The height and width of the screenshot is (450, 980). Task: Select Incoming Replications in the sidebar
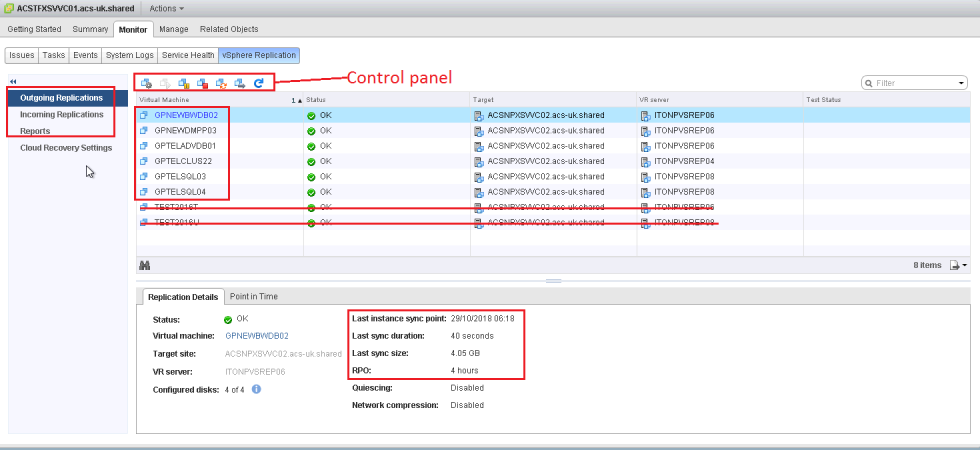pos(62,115)
